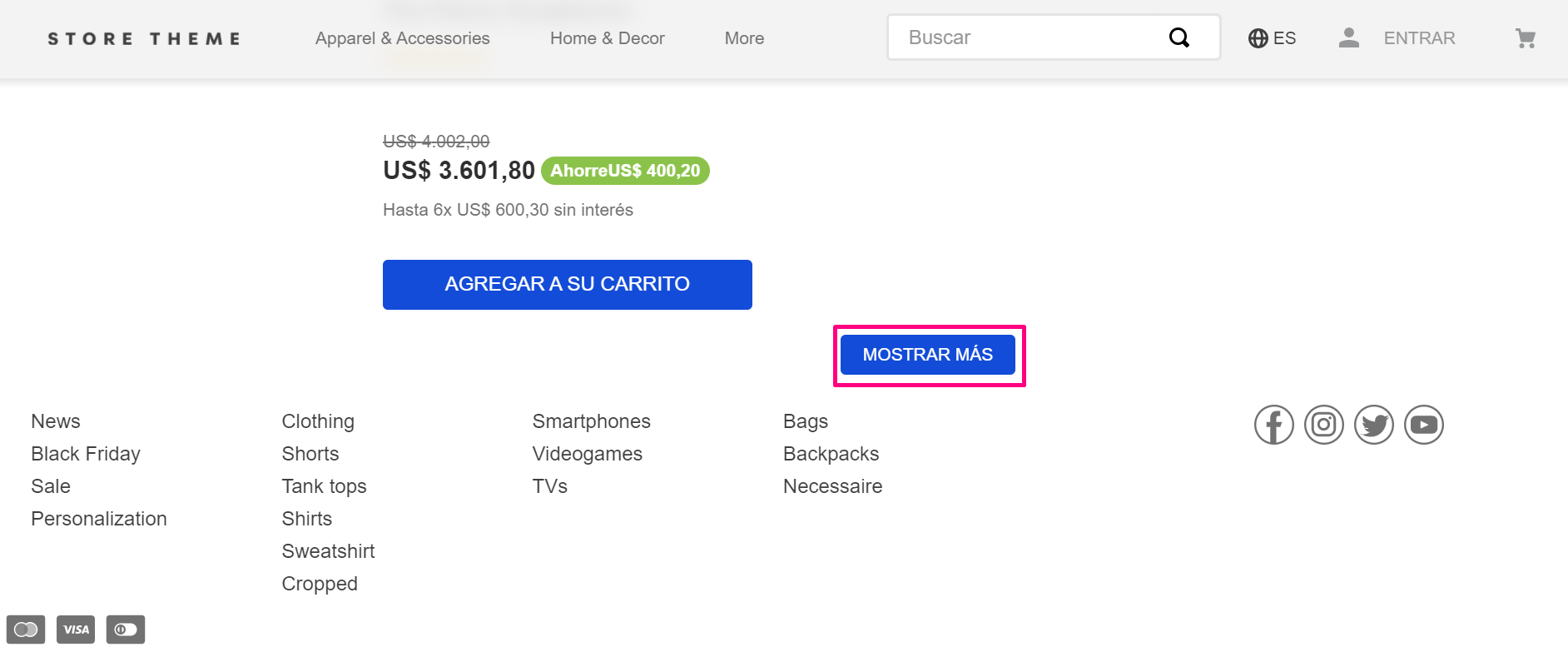Click the ENTRAR login link
Screen dimensions: 1568x672
[x=1419, y=38]
